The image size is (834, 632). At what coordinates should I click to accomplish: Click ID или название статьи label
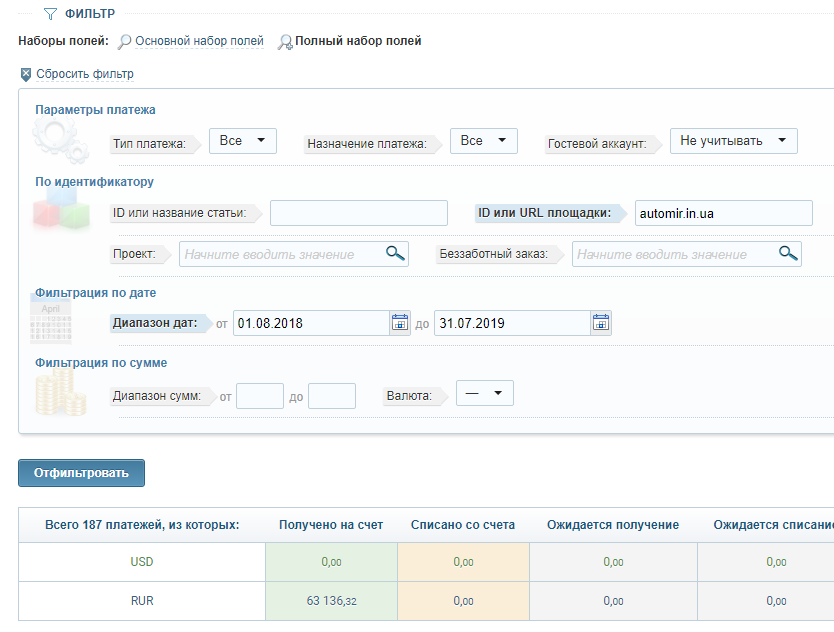(x=179, y=213)
